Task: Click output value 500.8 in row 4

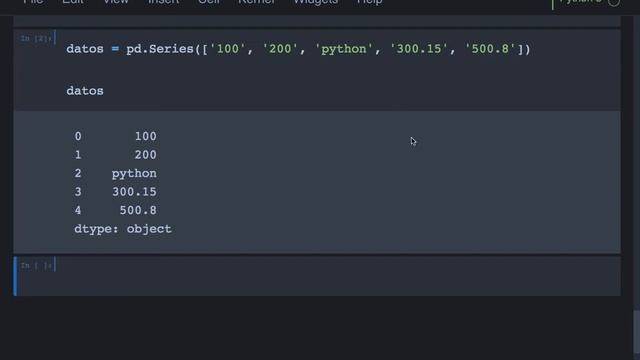Action: pyautogui.click(x=138, y=210)
